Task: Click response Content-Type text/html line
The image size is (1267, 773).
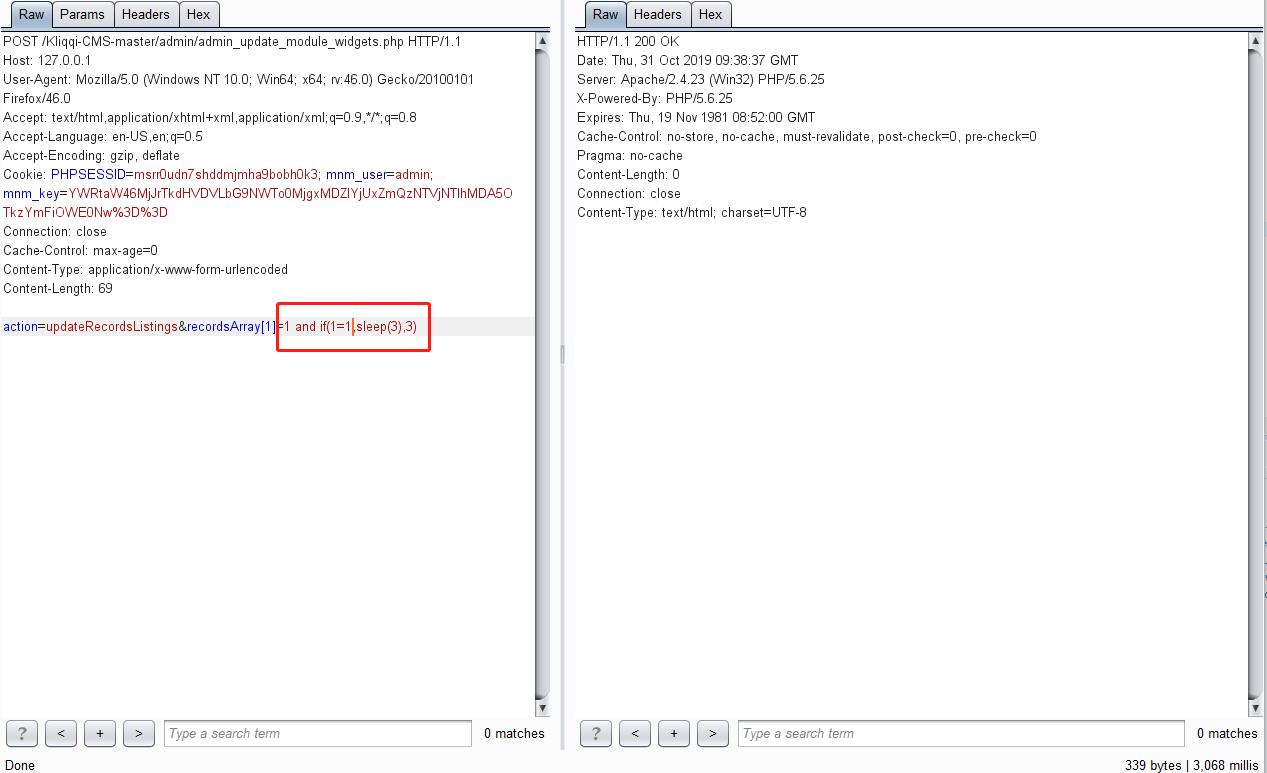Action: [692, 212]
